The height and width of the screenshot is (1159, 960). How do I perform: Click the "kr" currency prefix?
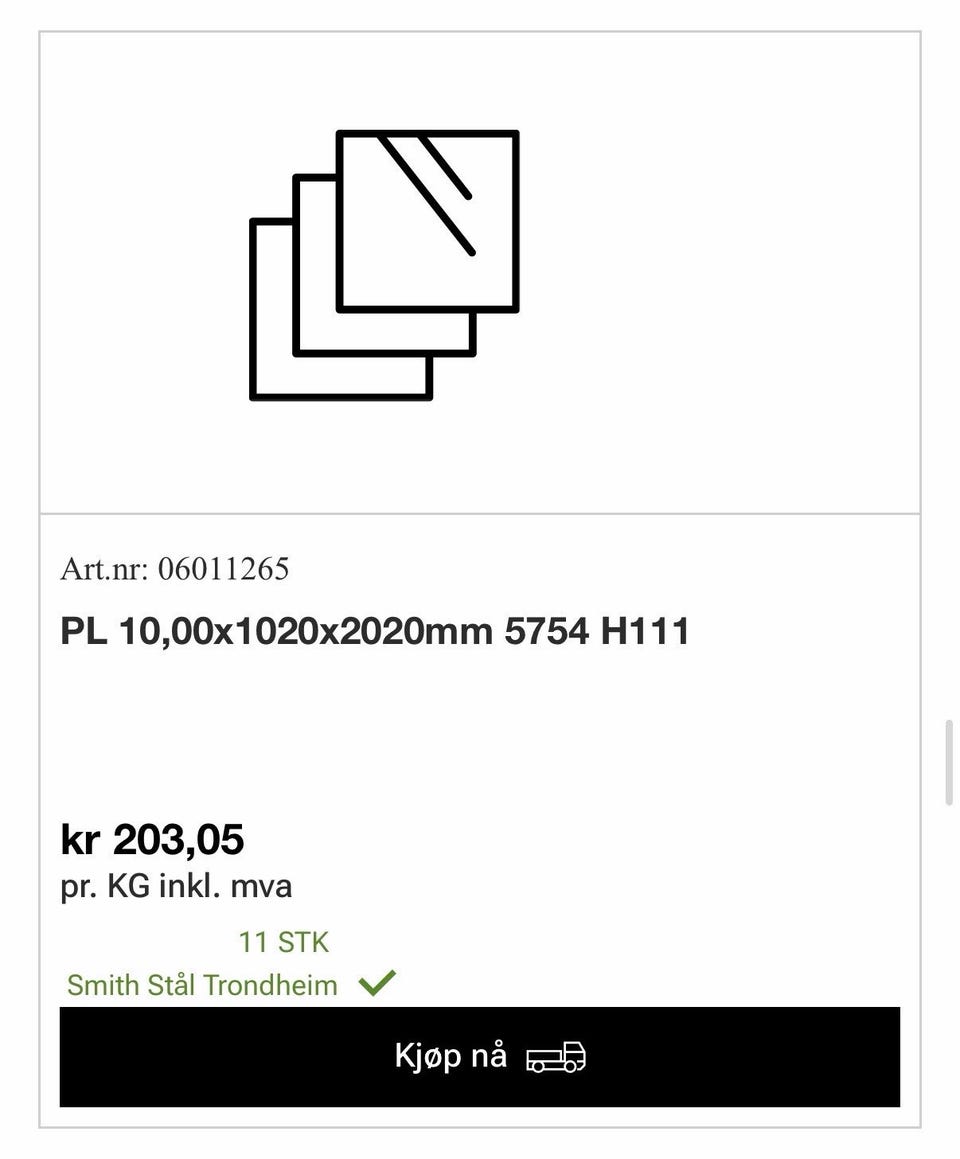coord(80,840)
